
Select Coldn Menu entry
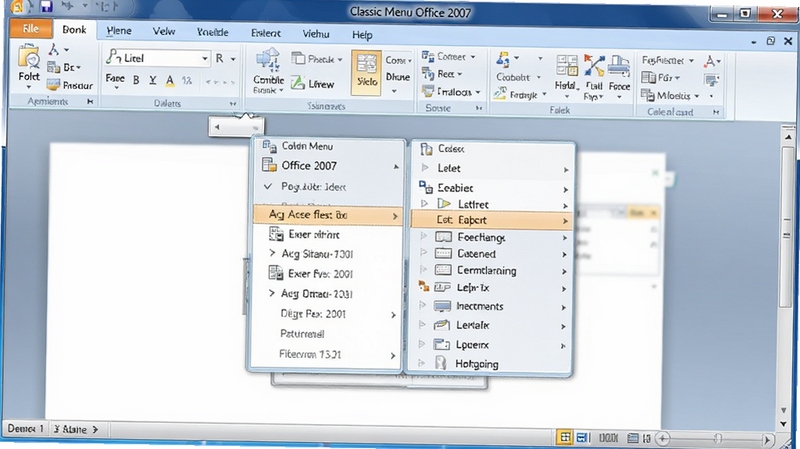[327, 146]
